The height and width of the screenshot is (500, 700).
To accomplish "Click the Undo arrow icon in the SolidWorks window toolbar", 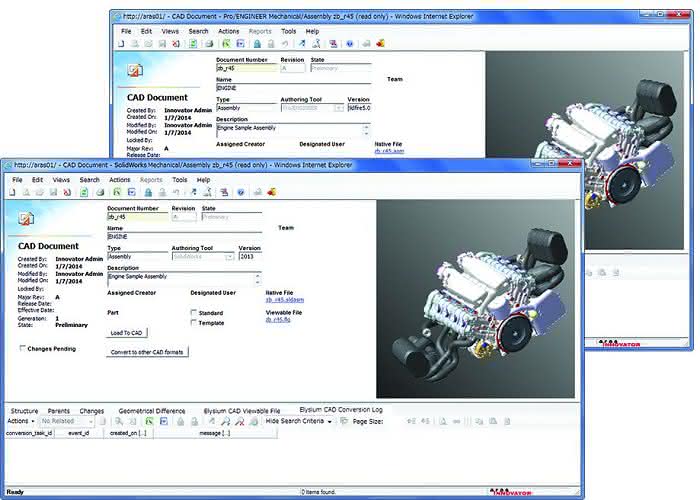I will pos(176,192).
